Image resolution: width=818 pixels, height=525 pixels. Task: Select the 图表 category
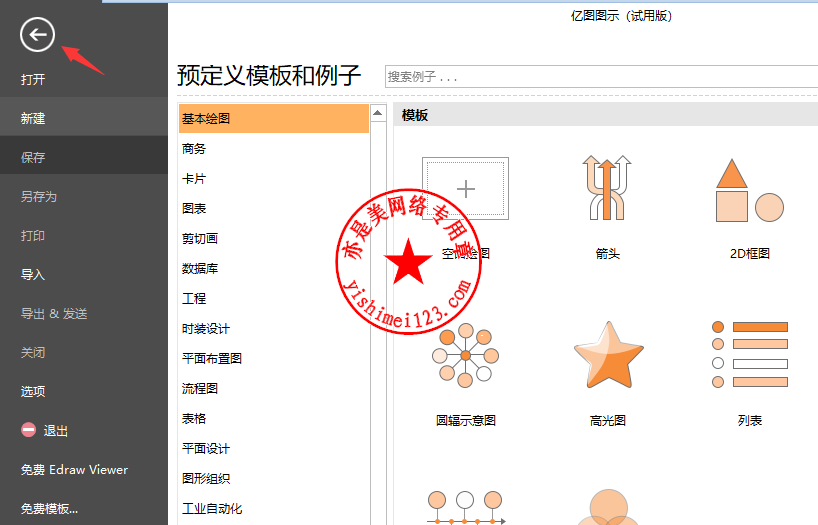pos(194,209)
